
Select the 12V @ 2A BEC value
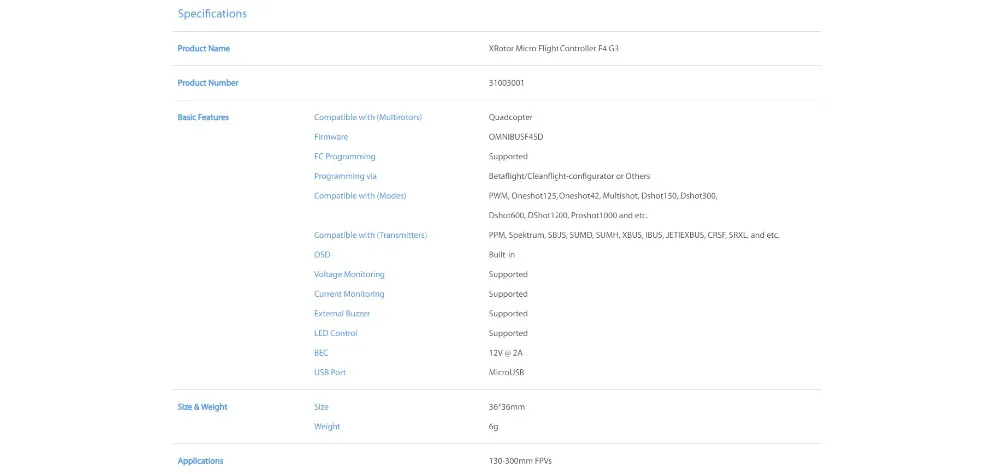pos(505,353)
